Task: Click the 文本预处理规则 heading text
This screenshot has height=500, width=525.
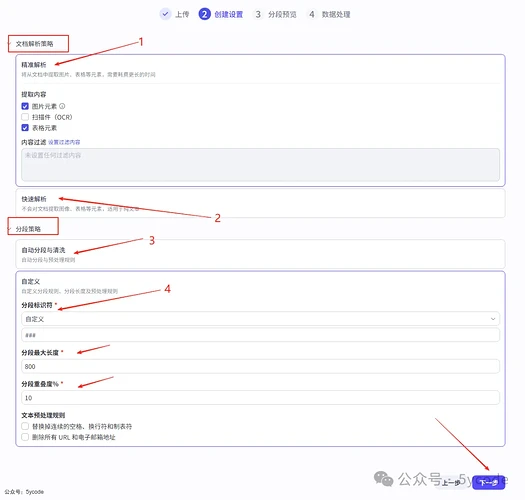Action: (x=43, y=415)
